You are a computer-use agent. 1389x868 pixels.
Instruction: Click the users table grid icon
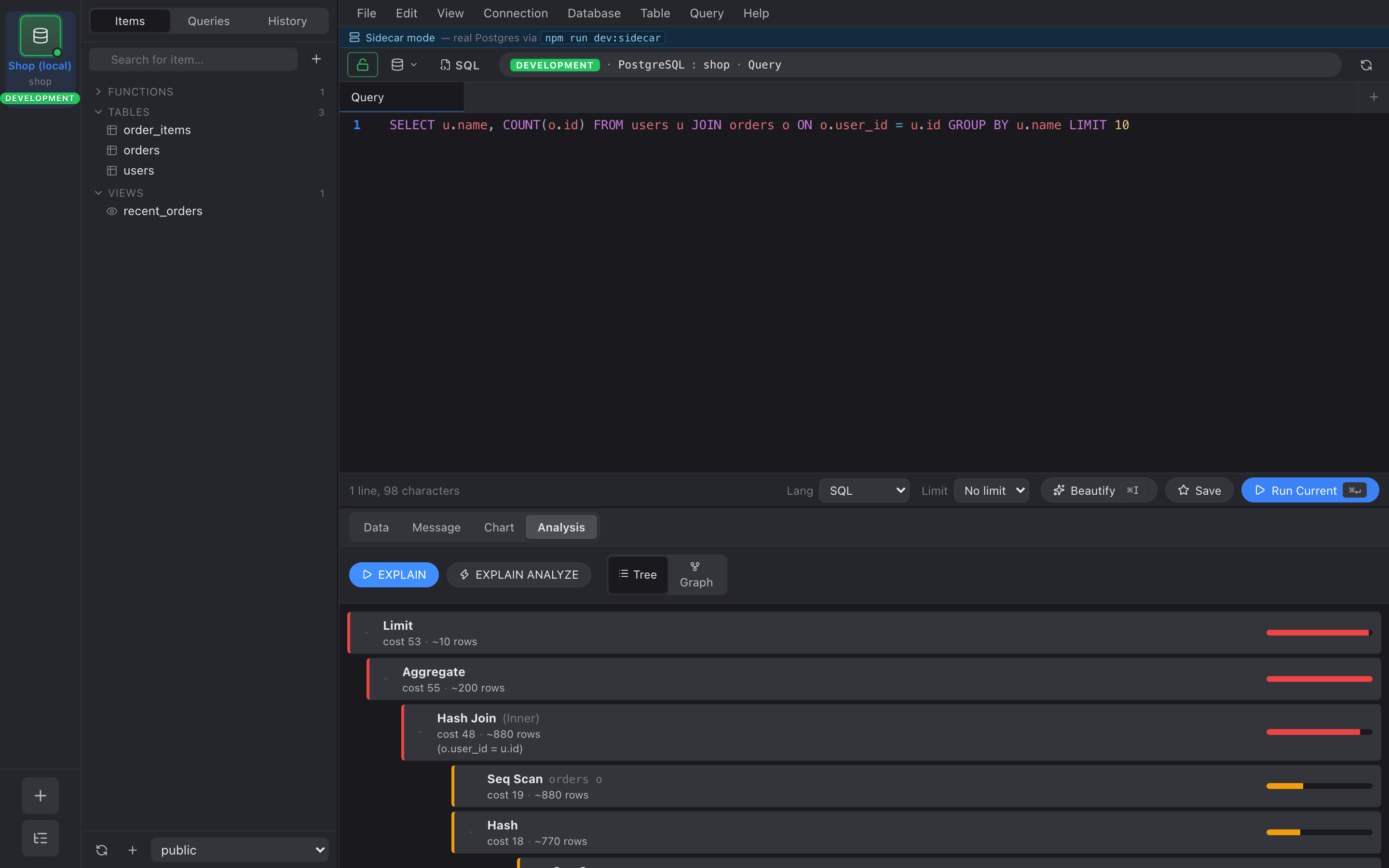click(x=112, y=171)
